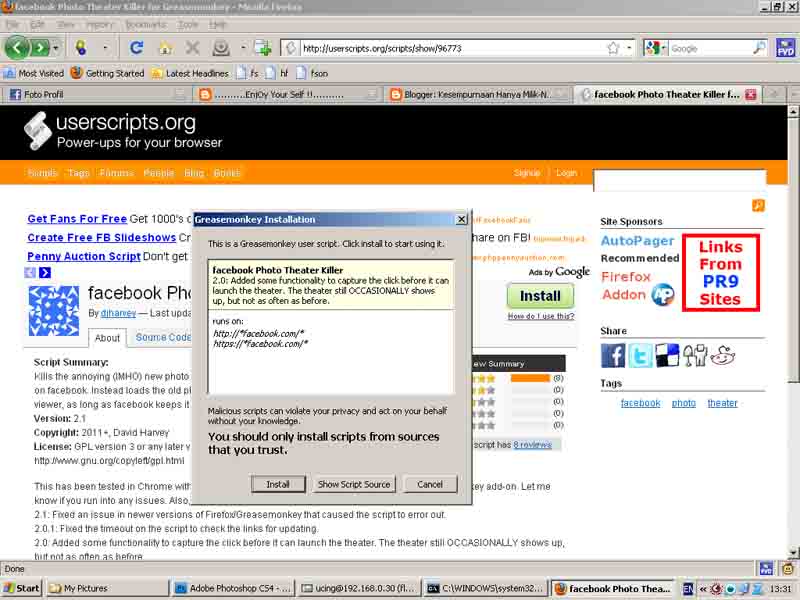
Task: Open the Getting Started bookmark
Action: click(x=108, y=73)
